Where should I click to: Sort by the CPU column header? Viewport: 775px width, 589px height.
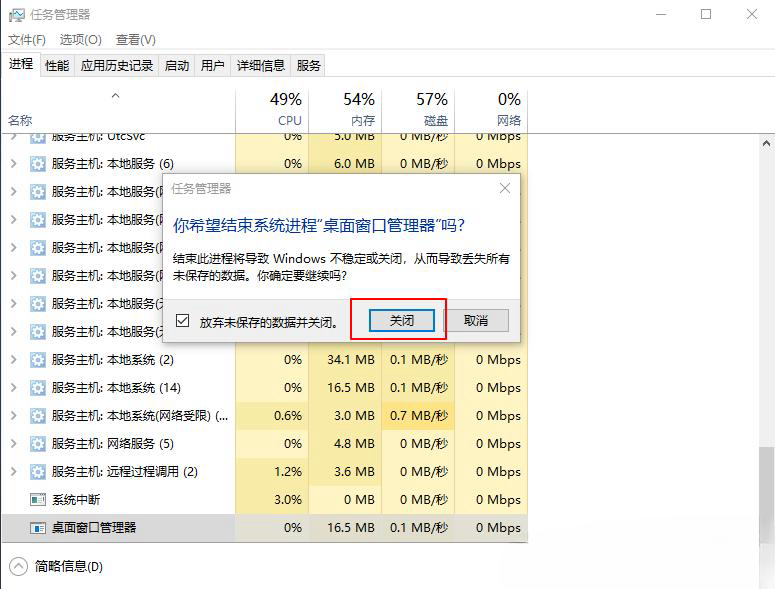(272, 111)
